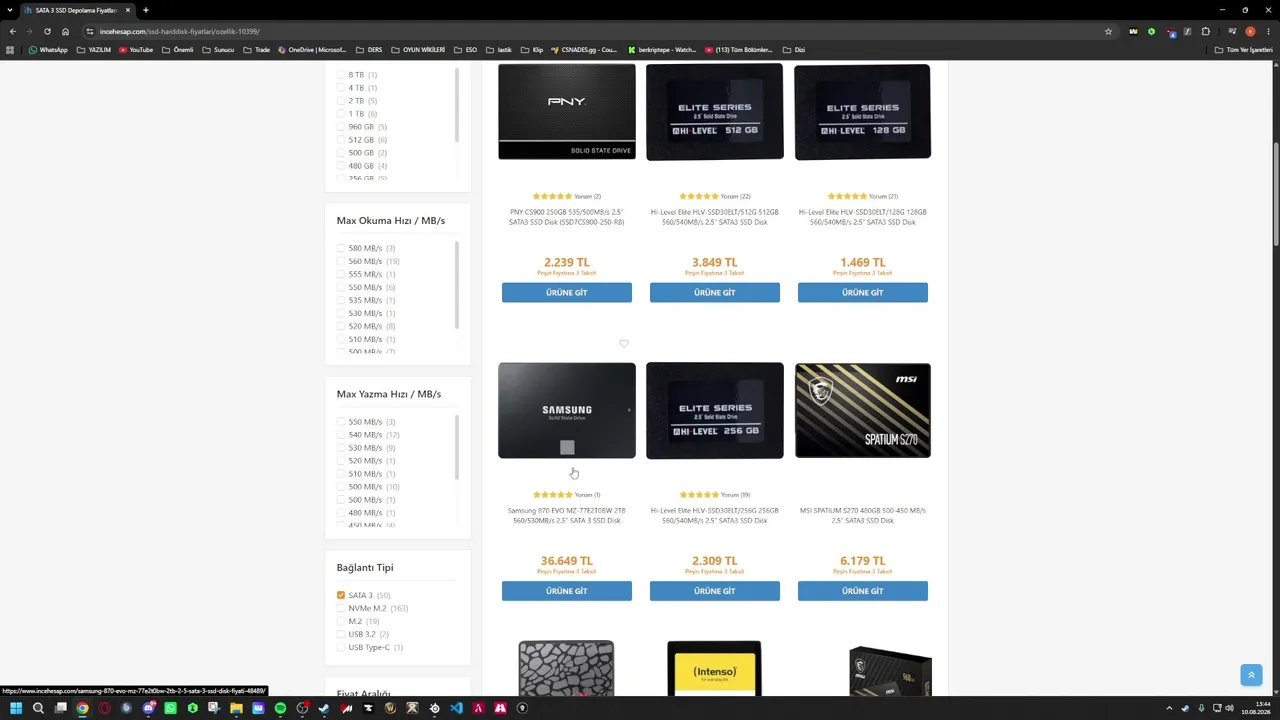View the MSI SPATIUM S270 product image
Image resolution: width=1280 pixels, height=720 pixels.
[863, 410]
